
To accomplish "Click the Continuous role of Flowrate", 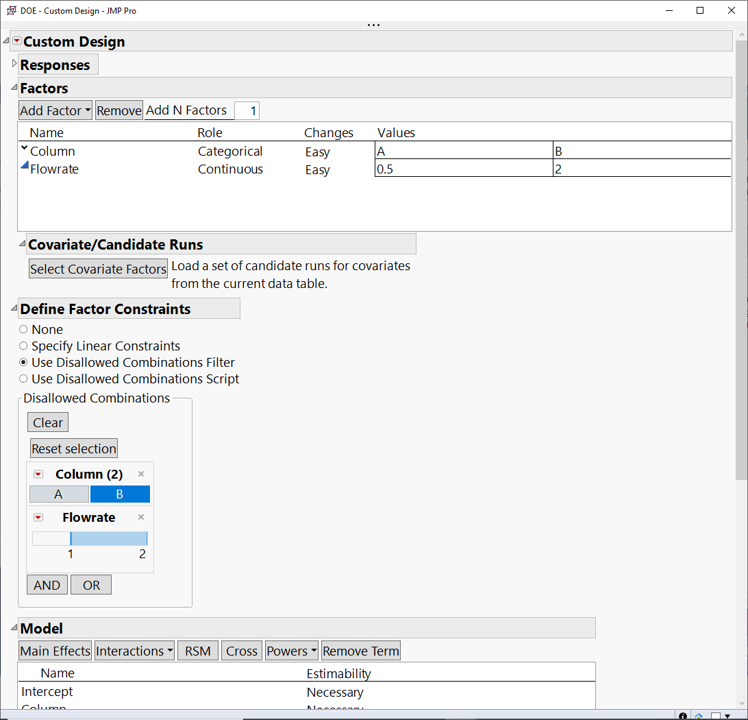I will pyautogui.click(x=230, y=169).
